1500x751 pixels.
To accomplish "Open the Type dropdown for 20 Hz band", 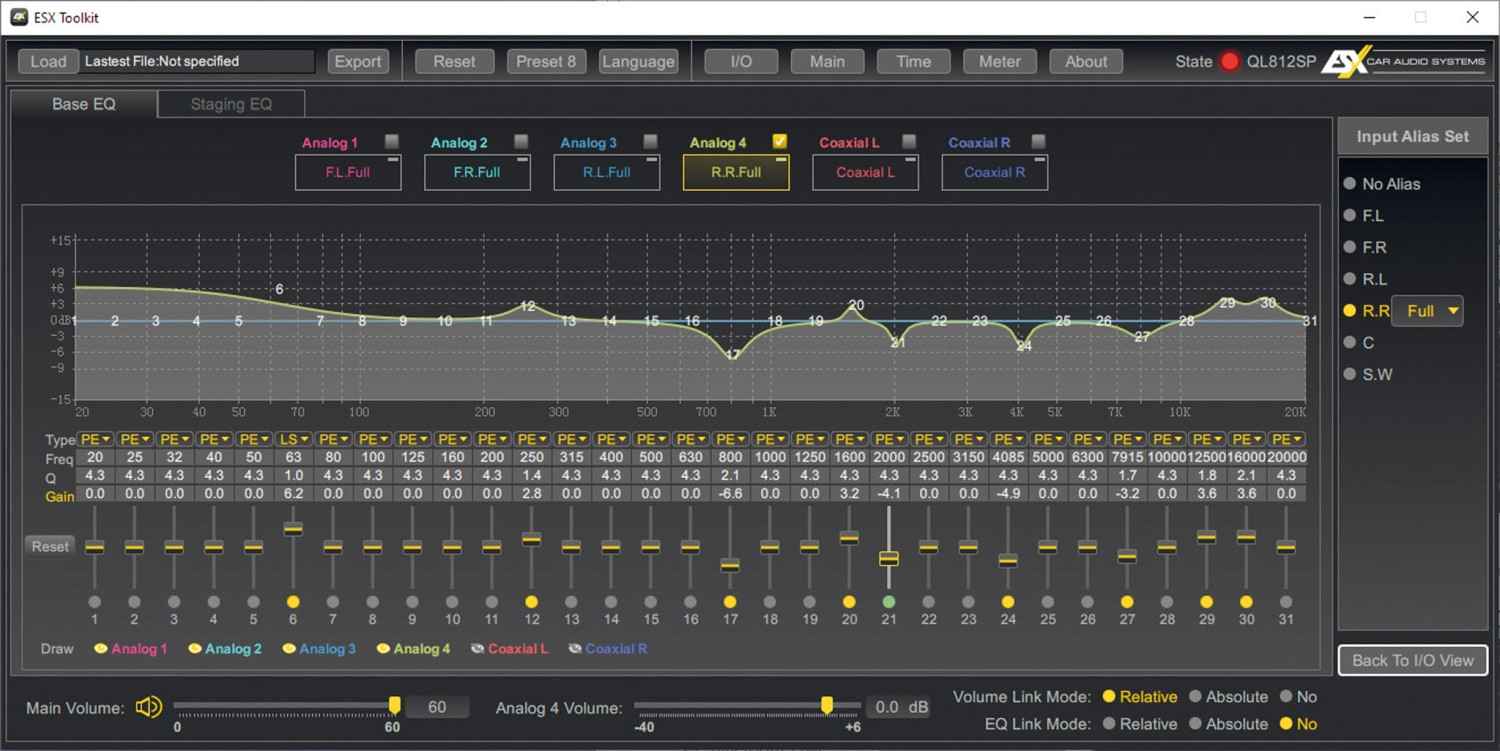I will click(x=95, y=439).
